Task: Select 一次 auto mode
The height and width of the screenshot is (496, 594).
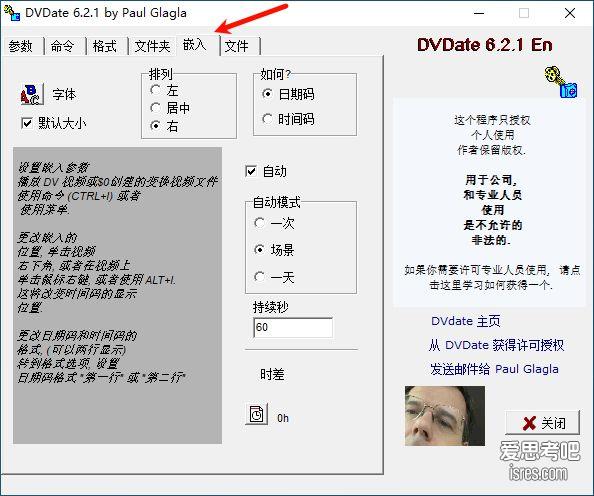Action: 259,223
